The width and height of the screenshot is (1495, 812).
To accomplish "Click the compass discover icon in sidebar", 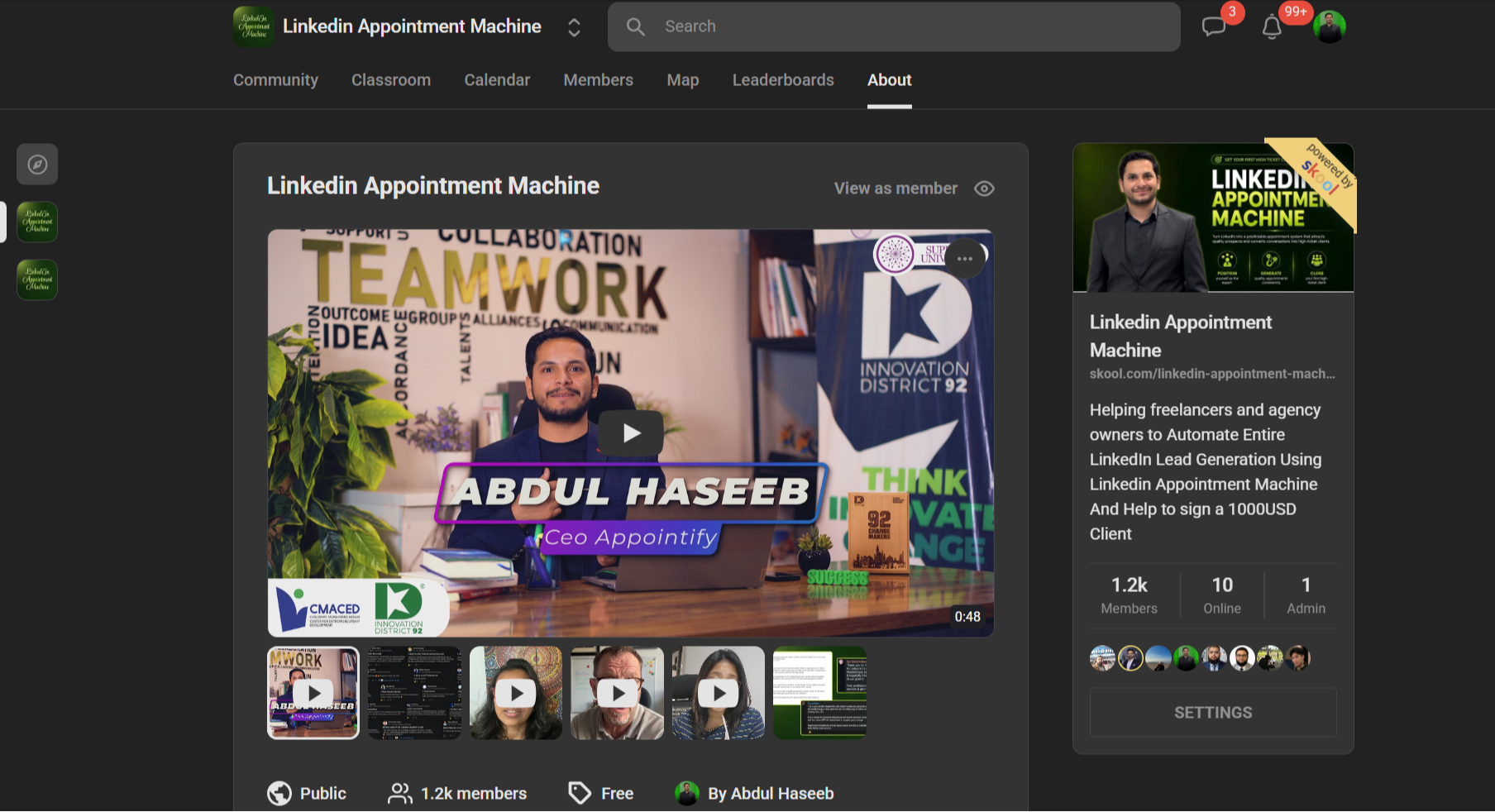I will (x=37, y=164).
